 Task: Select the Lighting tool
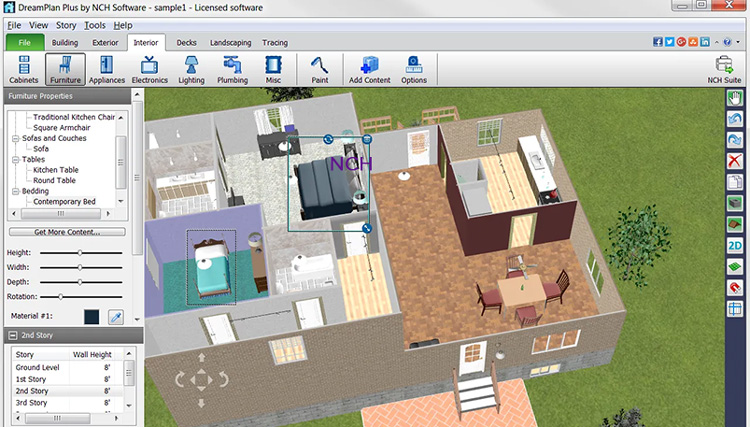click(x=191, y=70)
